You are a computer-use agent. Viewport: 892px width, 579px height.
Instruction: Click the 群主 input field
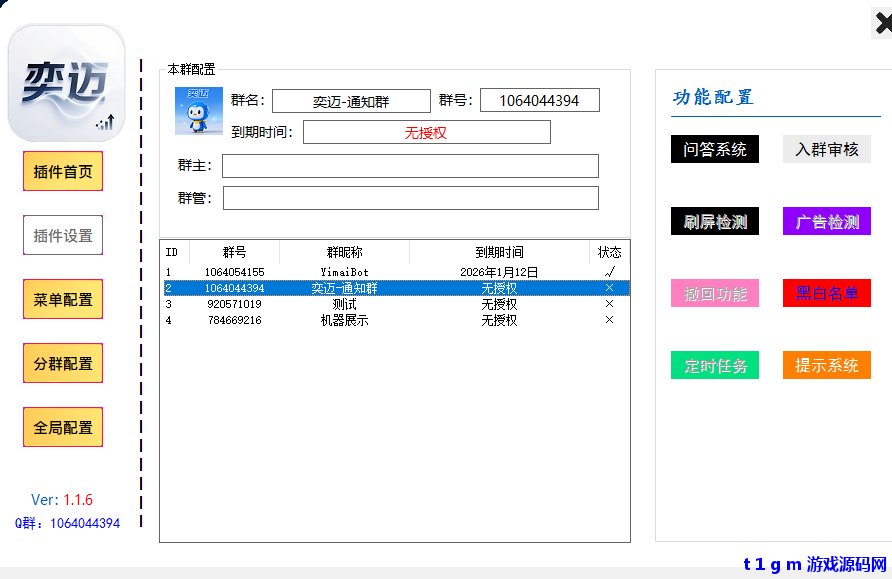pyautogui.click(x=410, y=166)
